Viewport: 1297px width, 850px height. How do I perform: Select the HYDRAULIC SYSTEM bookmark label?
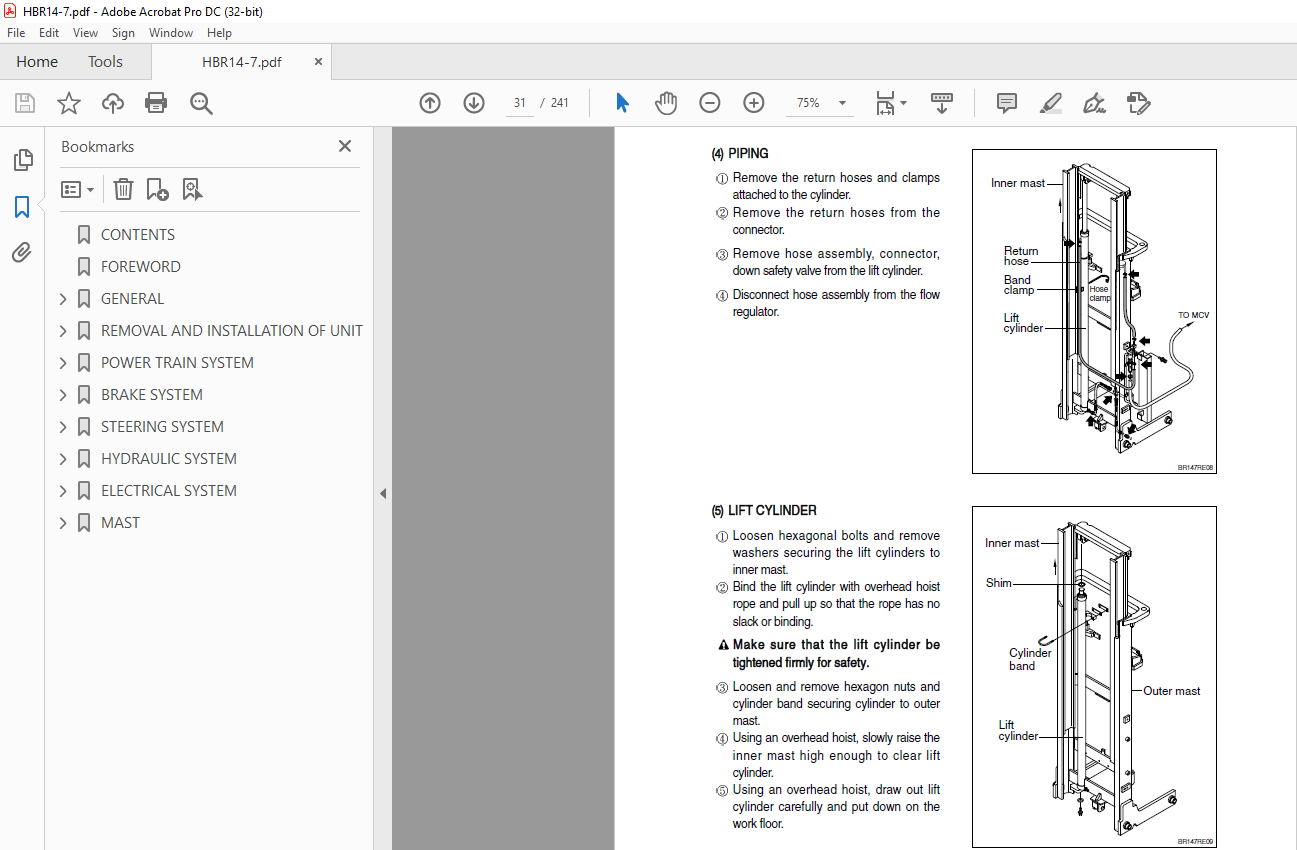[169, 459]
